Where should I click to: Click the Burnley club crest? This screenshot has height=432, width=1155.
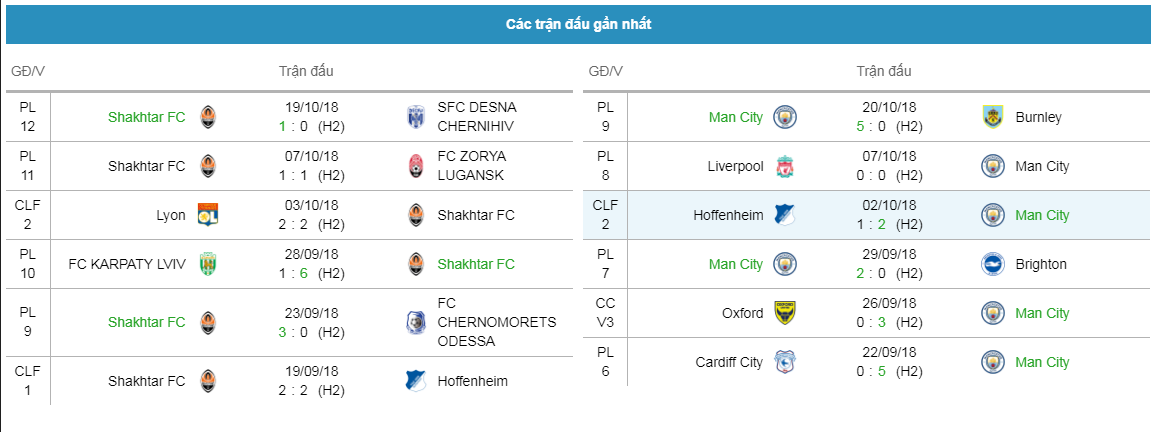[x=994, y=116]
